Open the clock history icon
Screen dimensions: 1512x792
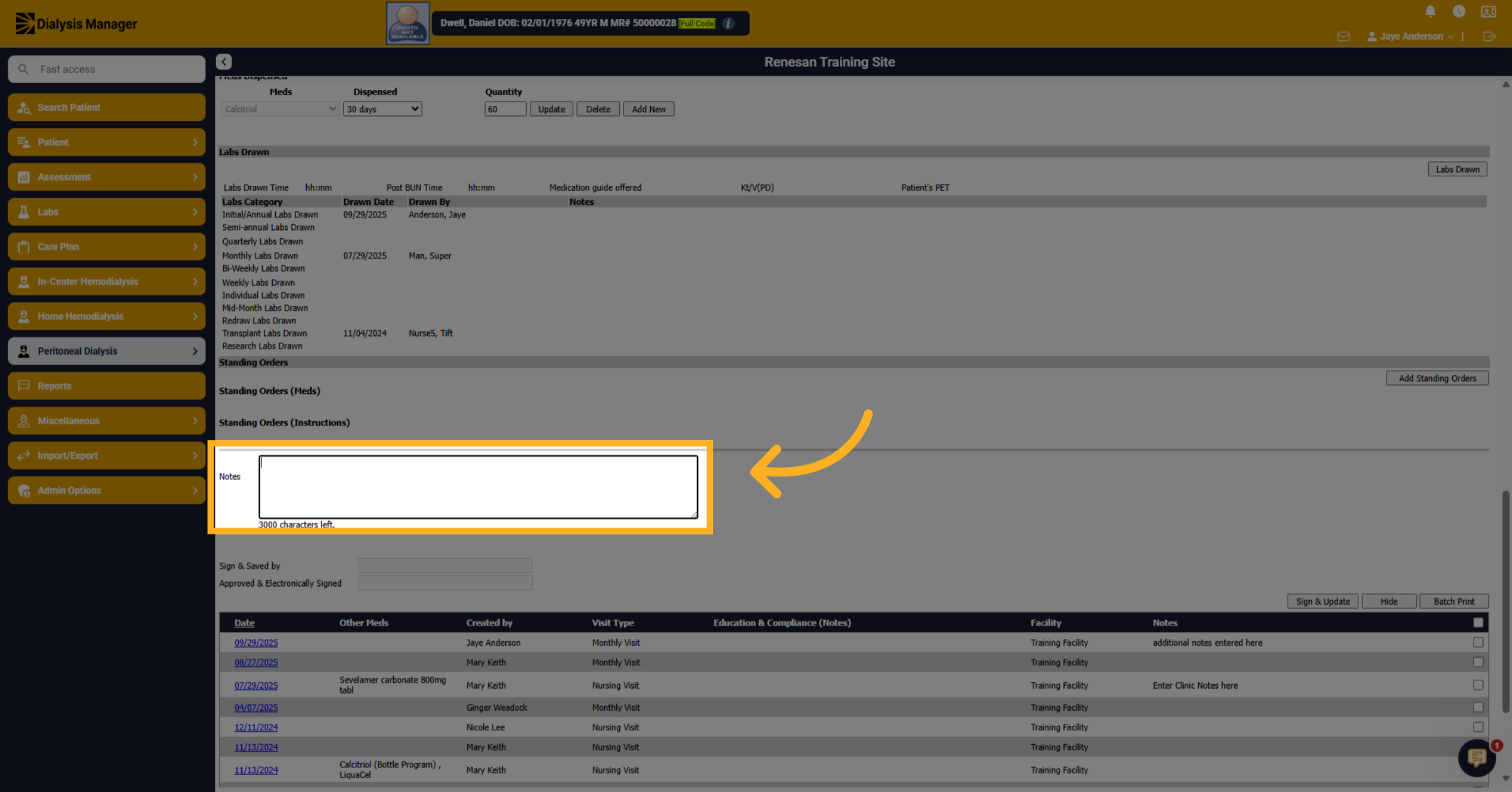click(1458, 11)
